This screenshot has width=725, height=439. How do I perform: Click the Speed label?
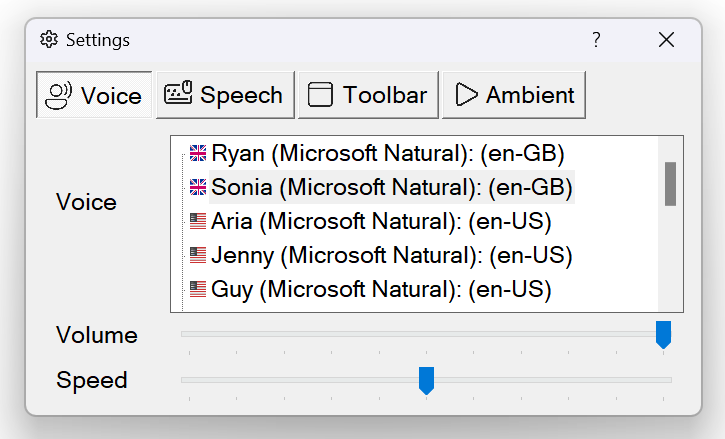point(92,381)
